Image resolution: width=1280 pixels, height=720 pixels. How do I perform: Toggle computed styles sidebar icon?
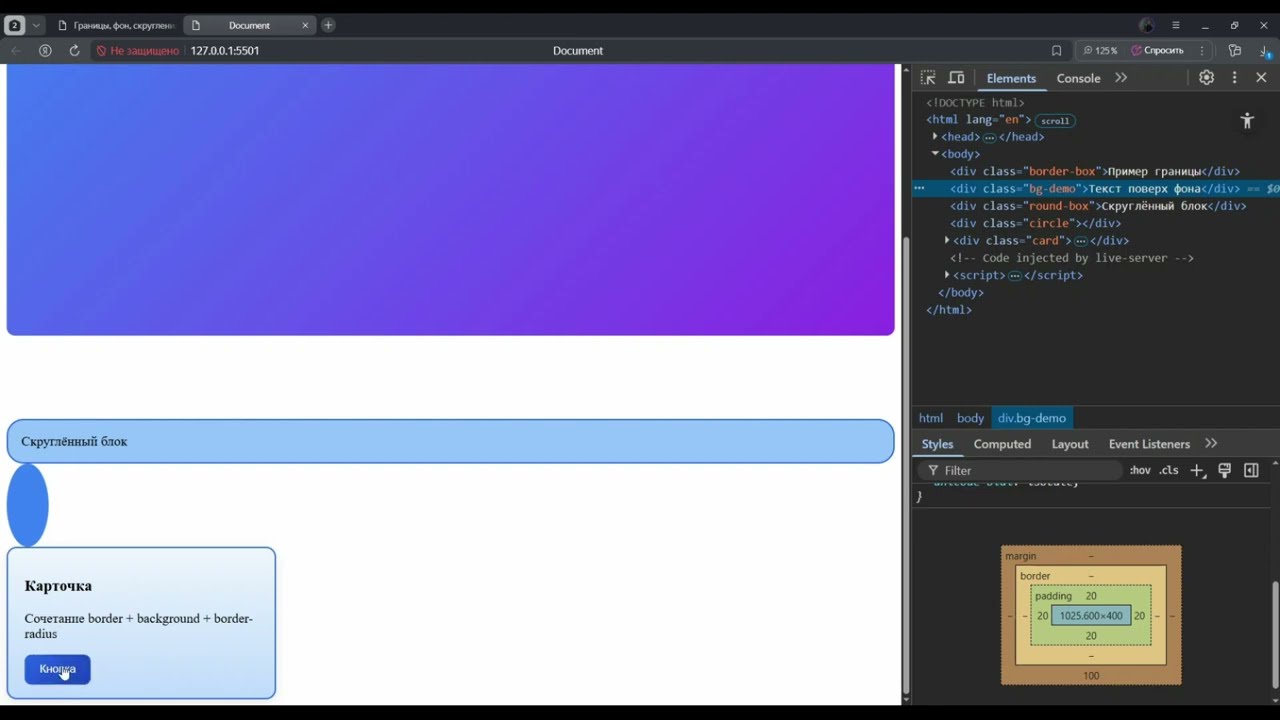pos(1251,471)
